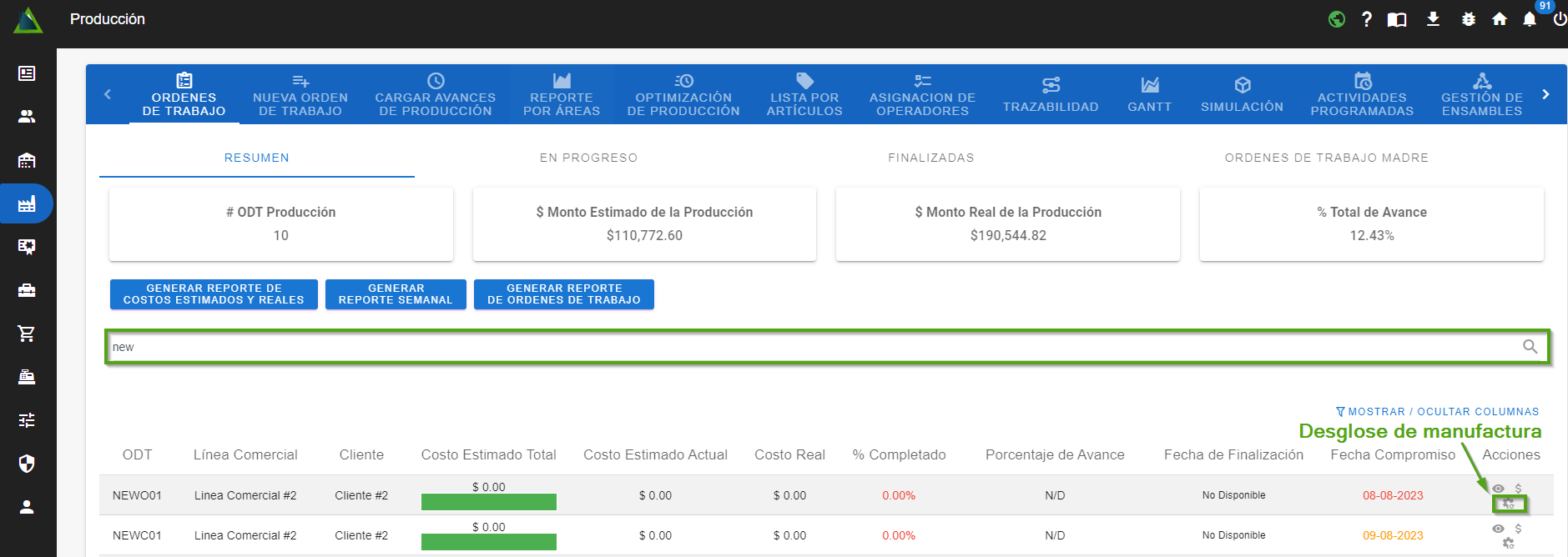1568x557 pixels.
Task: Open the shopping cart sidebar icon
Action: pos(27,334)
